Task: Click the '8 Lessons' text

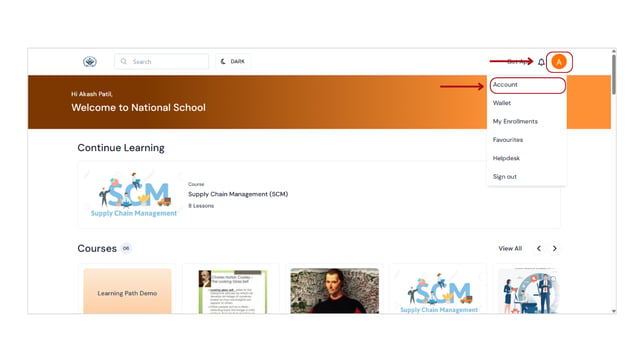Action: pos(201,206)
